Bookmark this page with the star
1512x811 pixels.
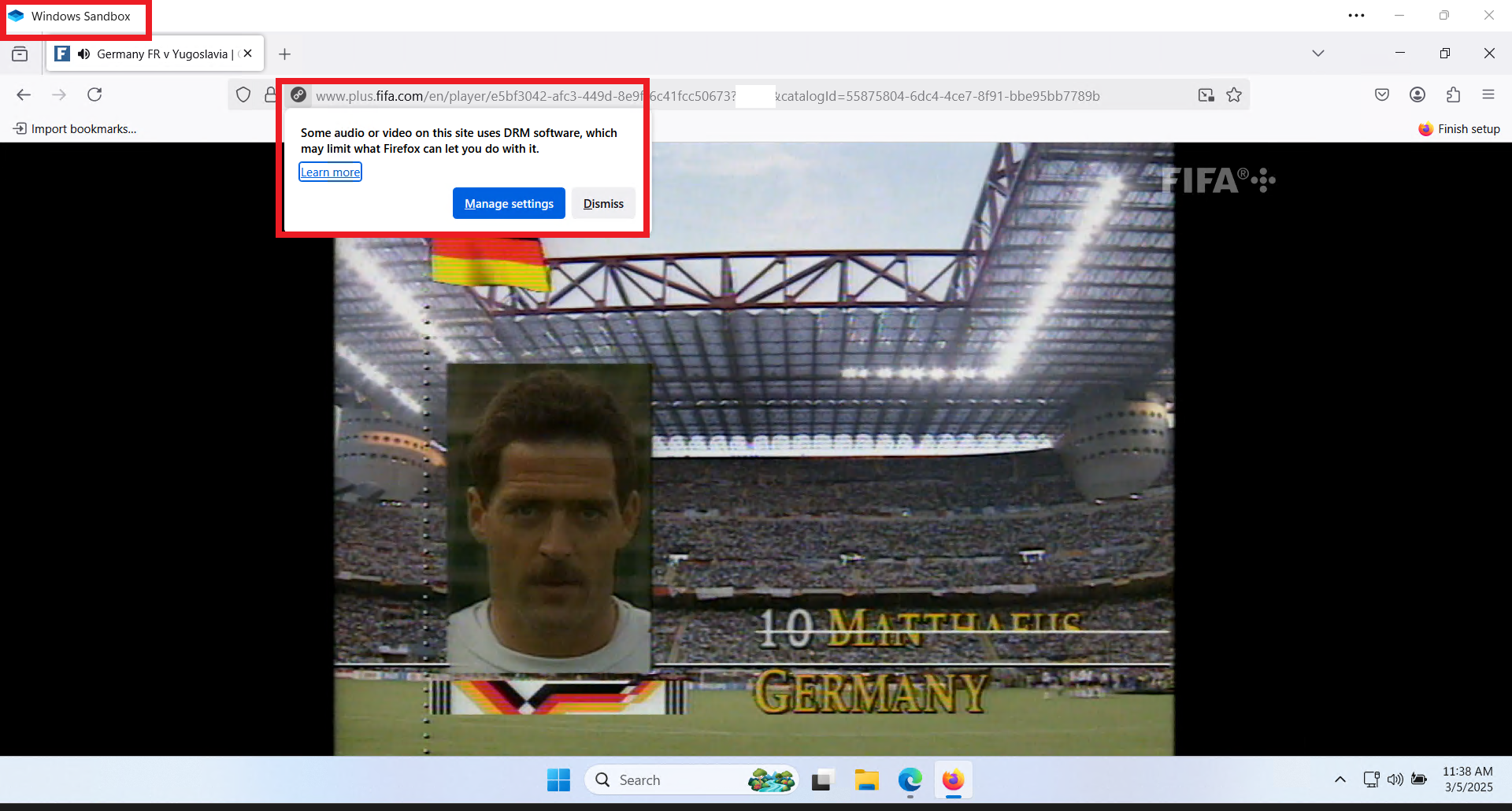1234,95
